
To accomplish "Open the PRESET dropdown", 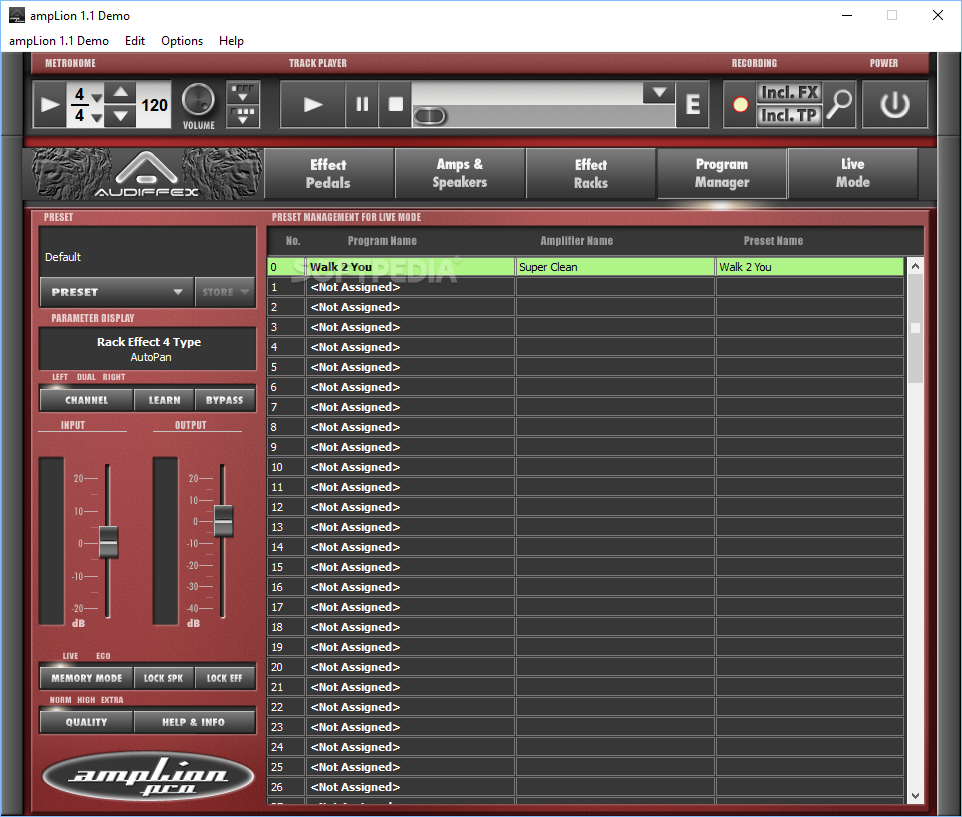I will (x=117, y=292).
